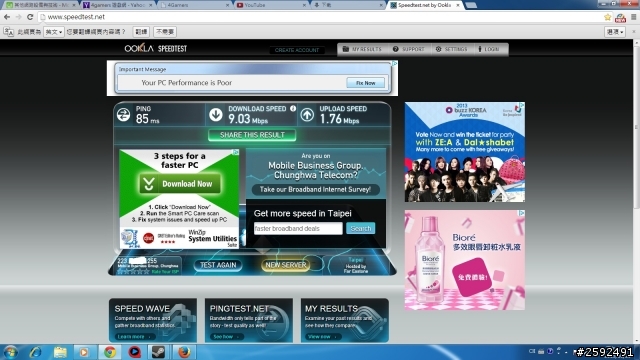Image resolution: width=640 pixels, height=360 pixels.
Task: Open the My Results View now link
Action: tap(322, 336)
